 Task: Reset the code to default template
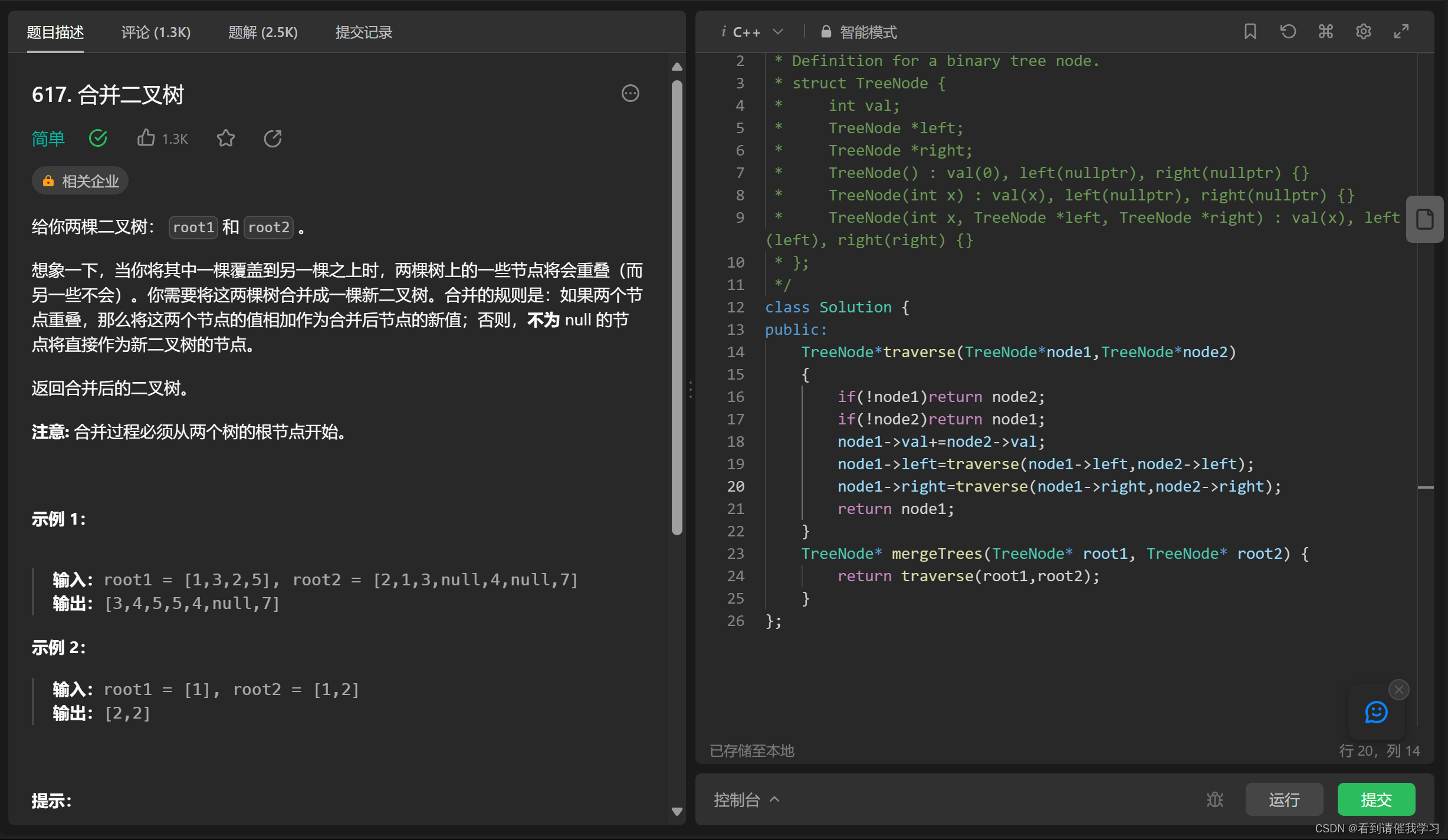pyautogui.click(x=1288, y=31)
